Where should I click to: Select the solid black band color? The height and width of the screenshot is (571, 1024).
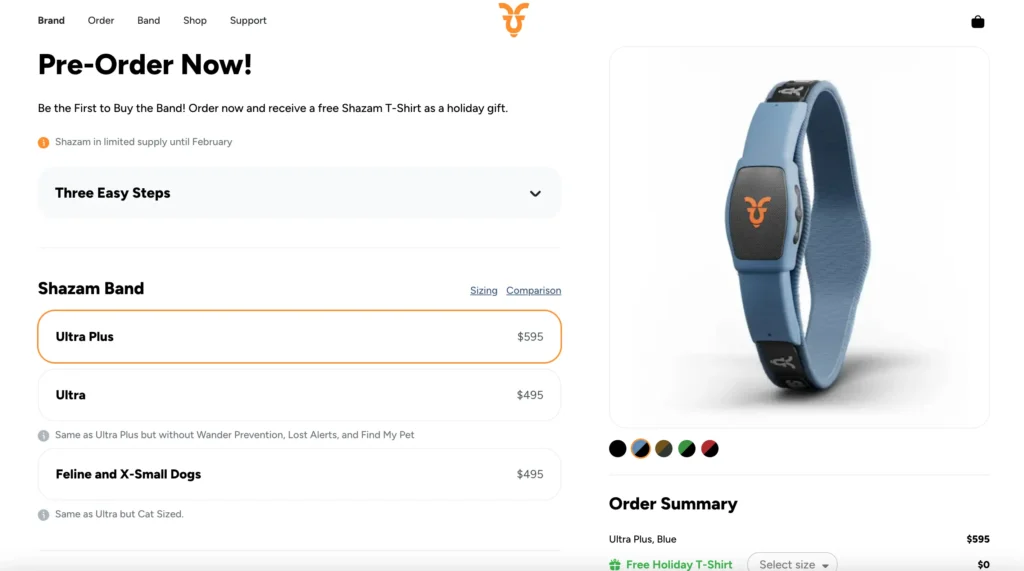coord(618,449)
